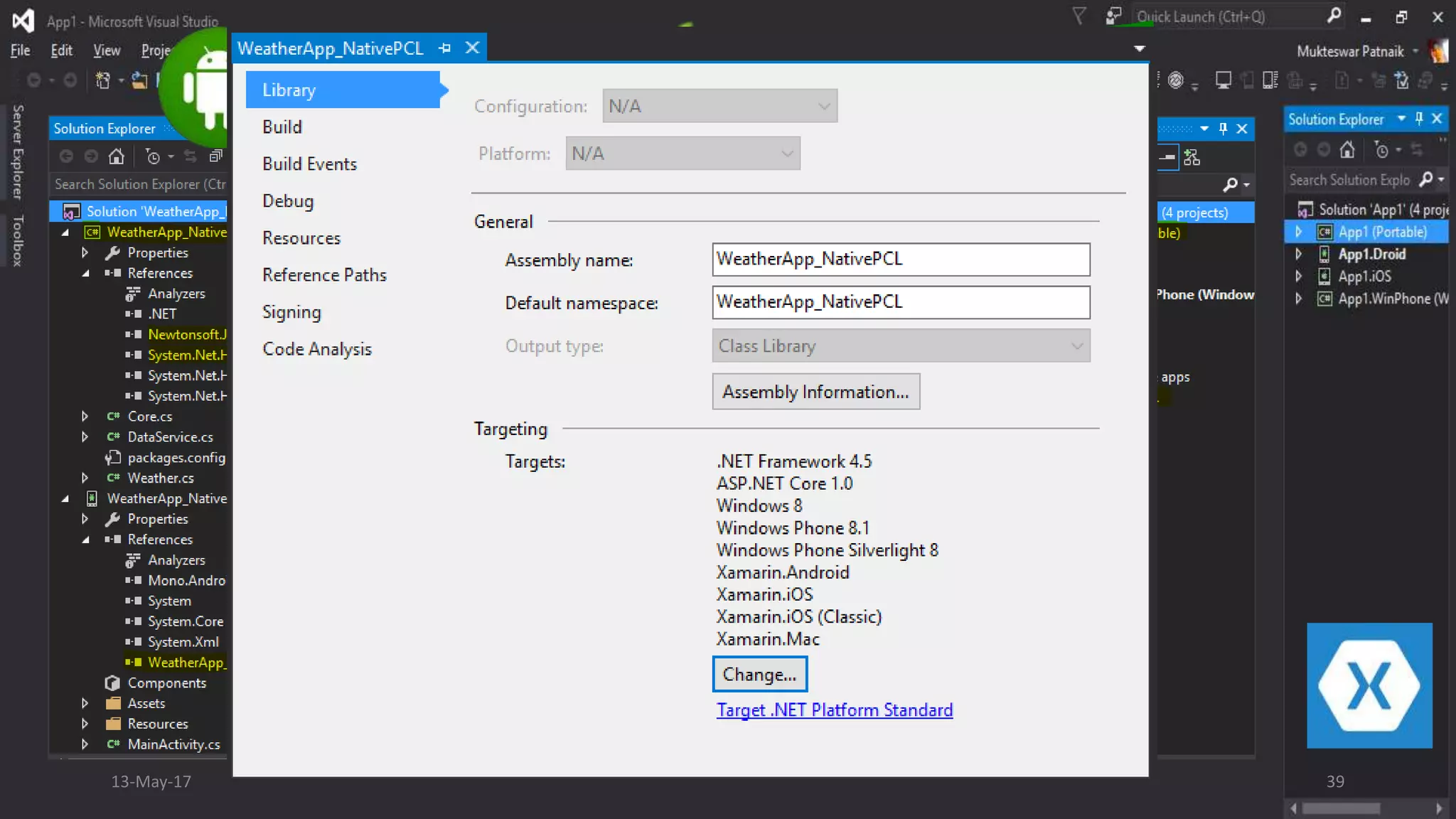Select the Resources properties tab
The width and height of the screenshot is (1456, 819).
(301, 237)
